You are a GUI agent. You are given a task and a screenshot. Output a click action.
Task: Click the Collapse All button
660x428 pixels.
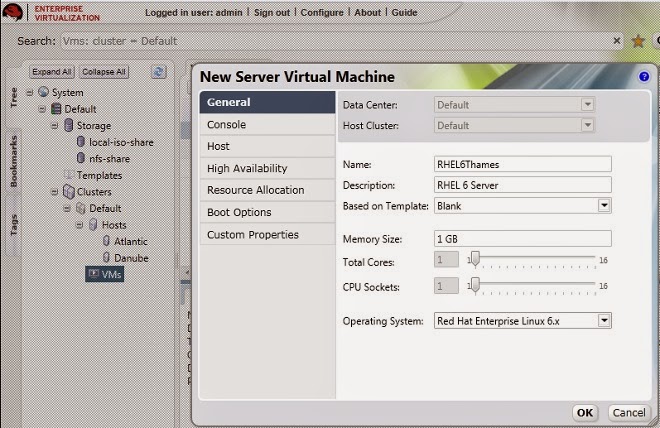[x=104, y=72]
